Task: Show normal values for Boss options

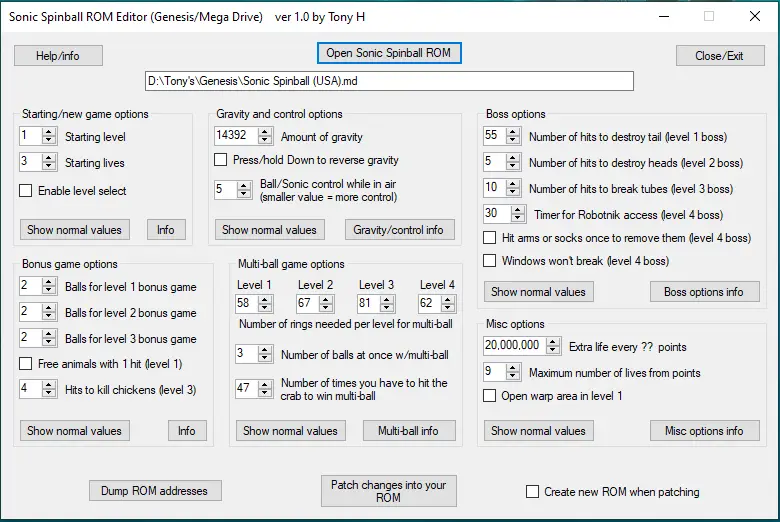Action: pyautogui.click(x=539, y=292)
